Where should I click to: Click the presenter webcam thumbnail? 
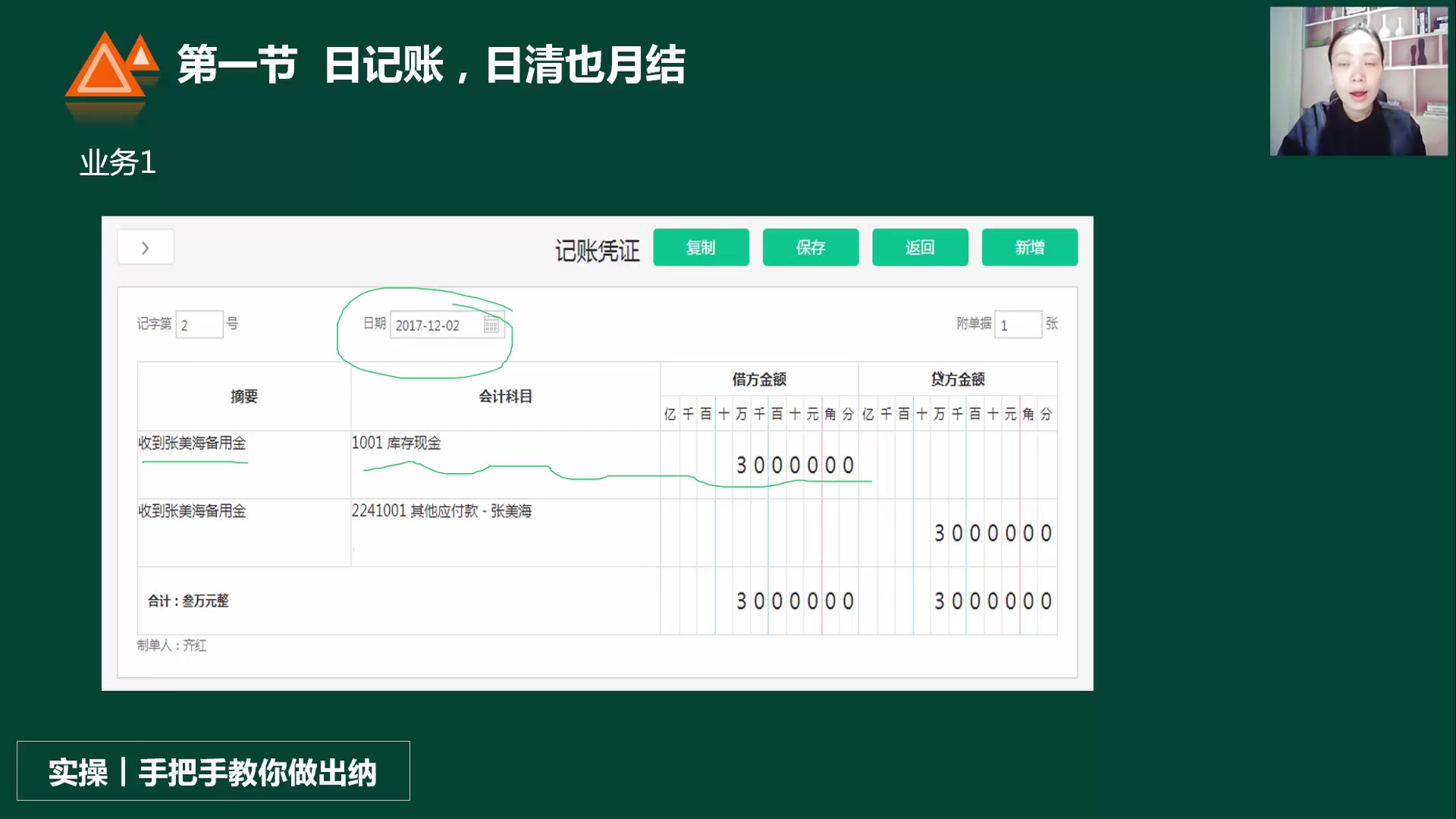1357,82
